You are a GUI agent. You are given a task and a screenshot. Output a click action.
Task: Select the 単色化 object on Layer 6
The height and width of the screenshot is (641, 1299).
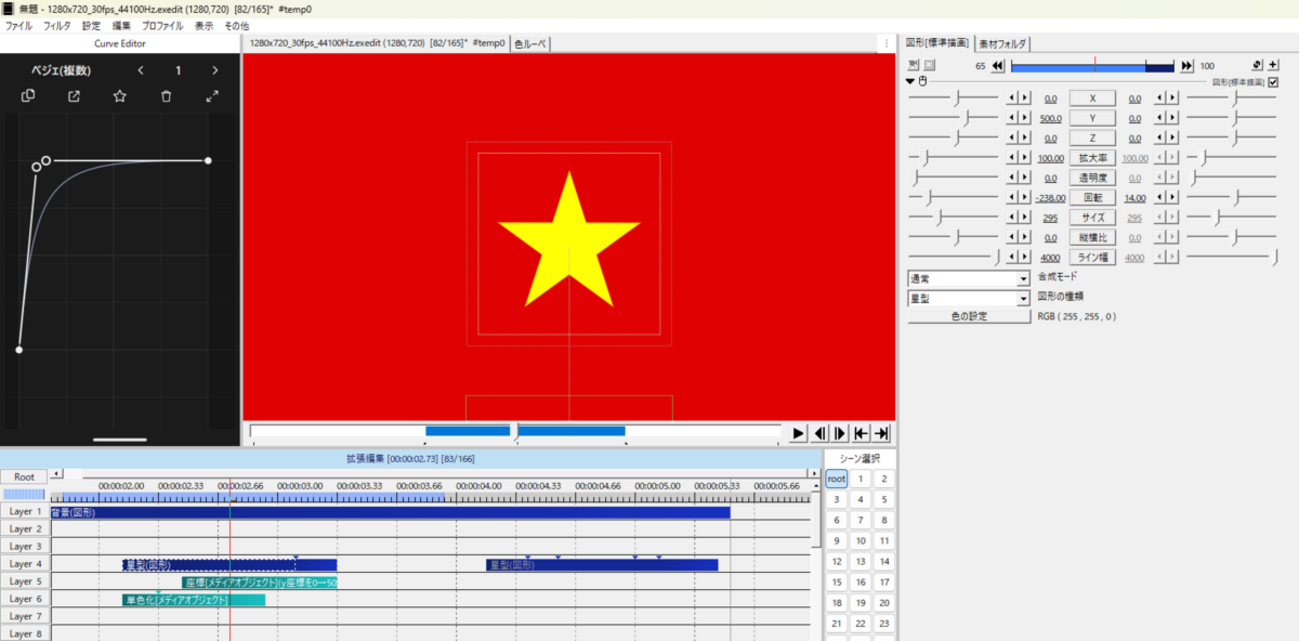[193, 600]
